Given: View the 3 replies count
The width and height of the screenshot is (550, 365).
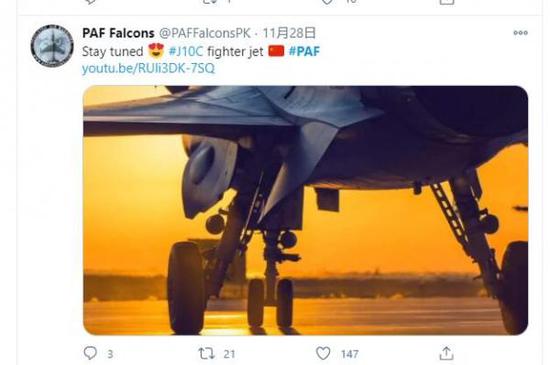Looking at the screenshot, I should pos(110,354).
